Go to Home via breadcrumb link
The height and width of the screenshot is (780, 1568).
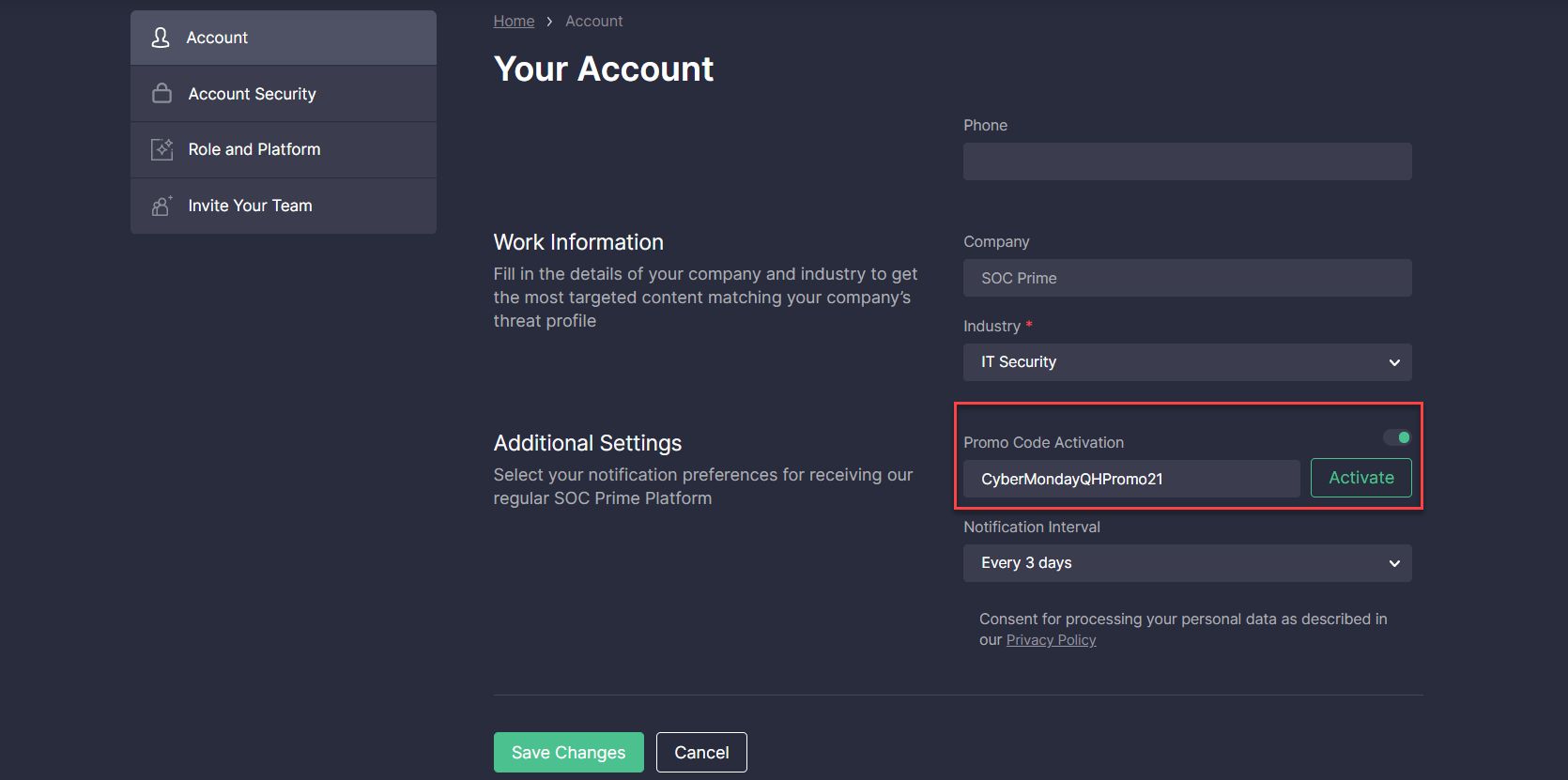(x=514, y=21)
